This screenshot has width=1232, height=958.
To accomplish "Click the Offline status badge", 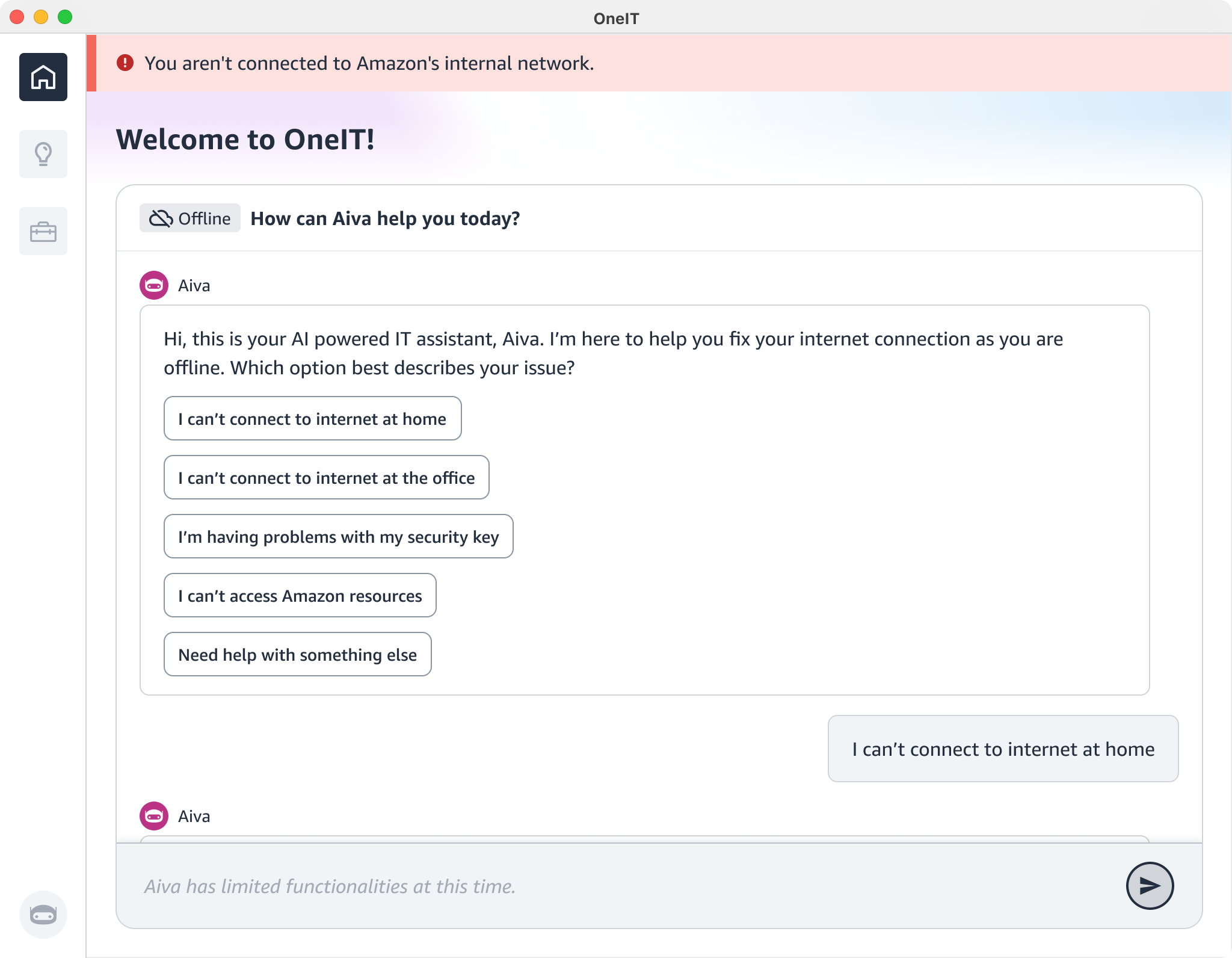I will tap(190, 218).
